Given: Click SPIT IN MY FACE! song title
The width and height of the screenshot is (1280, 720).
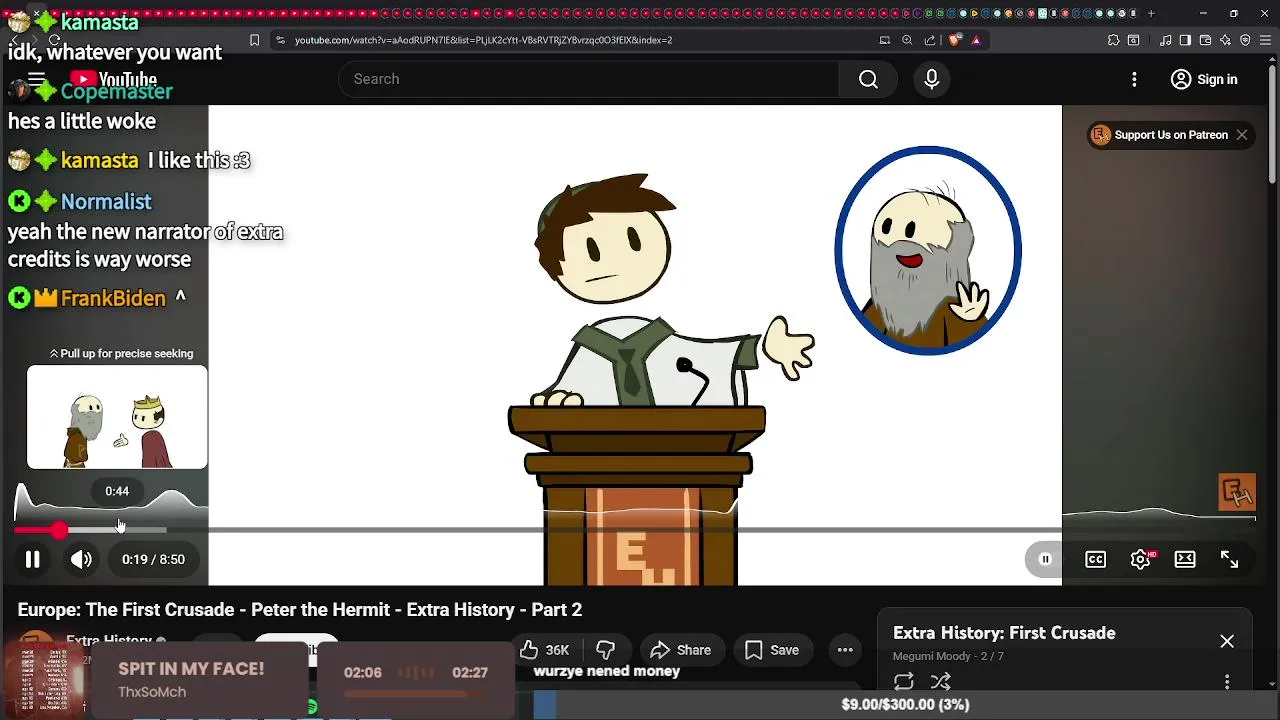Looking at the screenshot, I should click(191, 669).
